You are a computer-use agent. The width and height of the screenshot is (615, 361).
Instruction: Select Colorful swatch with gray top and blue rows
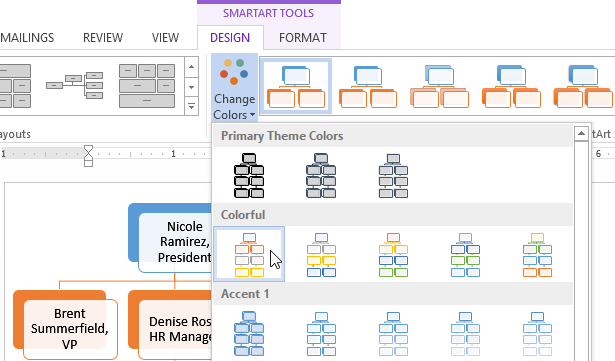(465, 254)
